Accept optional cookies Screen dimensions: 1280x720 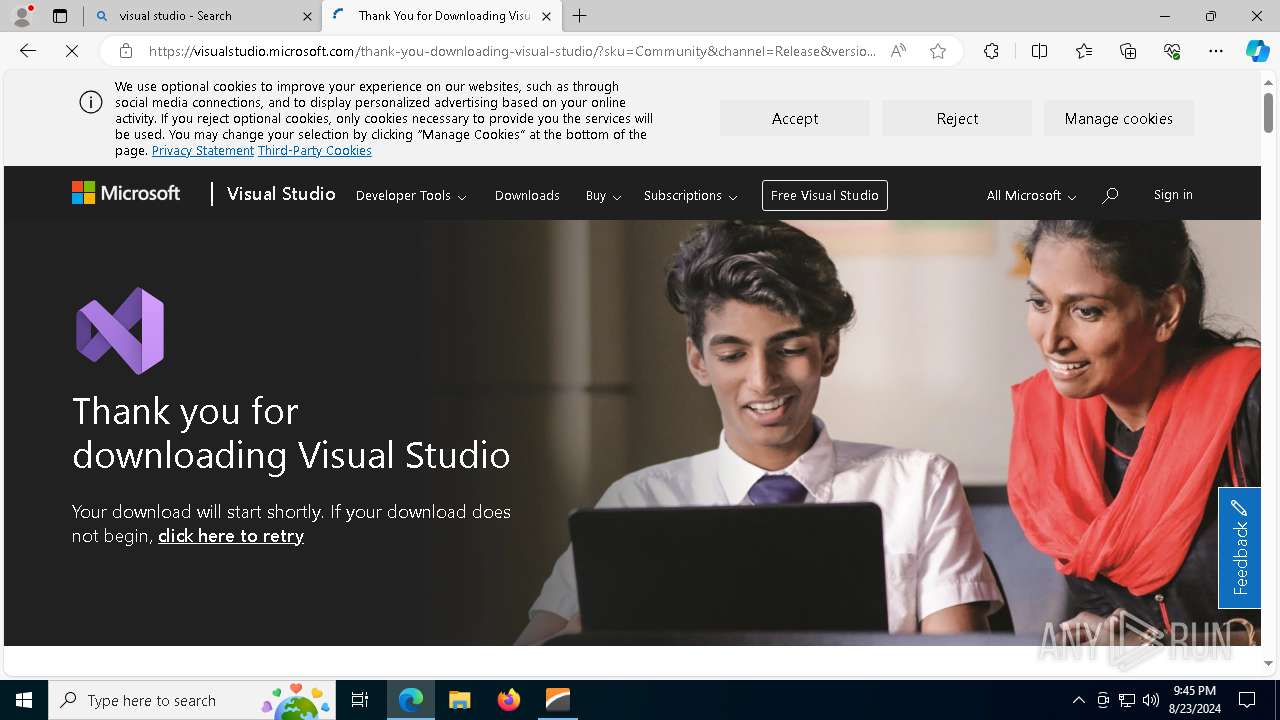coord(795,118)
